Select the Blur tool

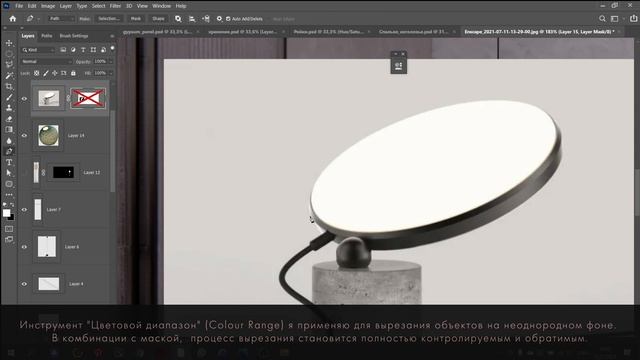9,141
